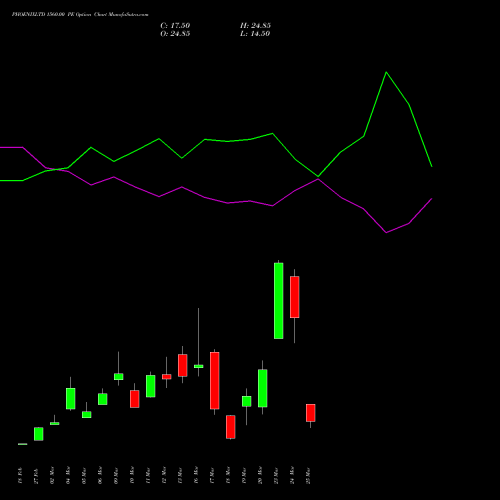Select the '23 Mar' date label
The image size is (500, 500).
pyautogui.click(x=276, y=476)
